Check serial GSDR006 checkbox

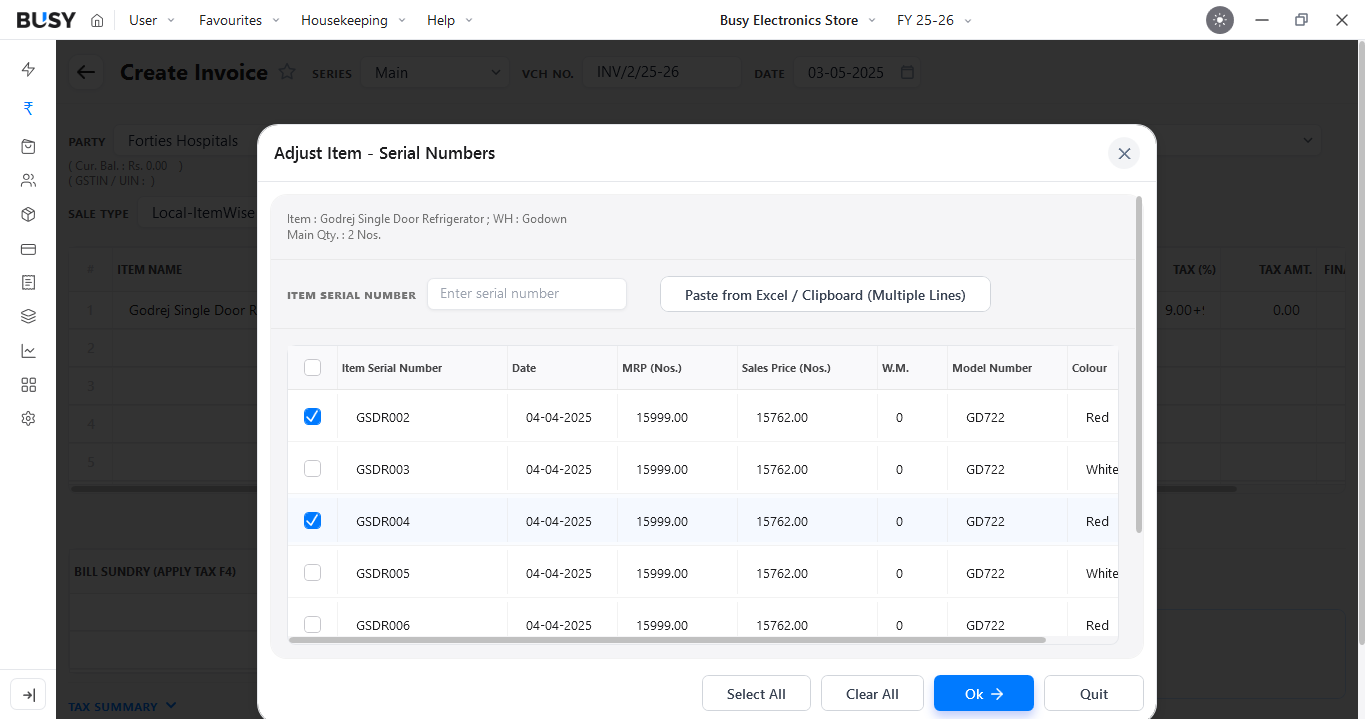point(312,625)
